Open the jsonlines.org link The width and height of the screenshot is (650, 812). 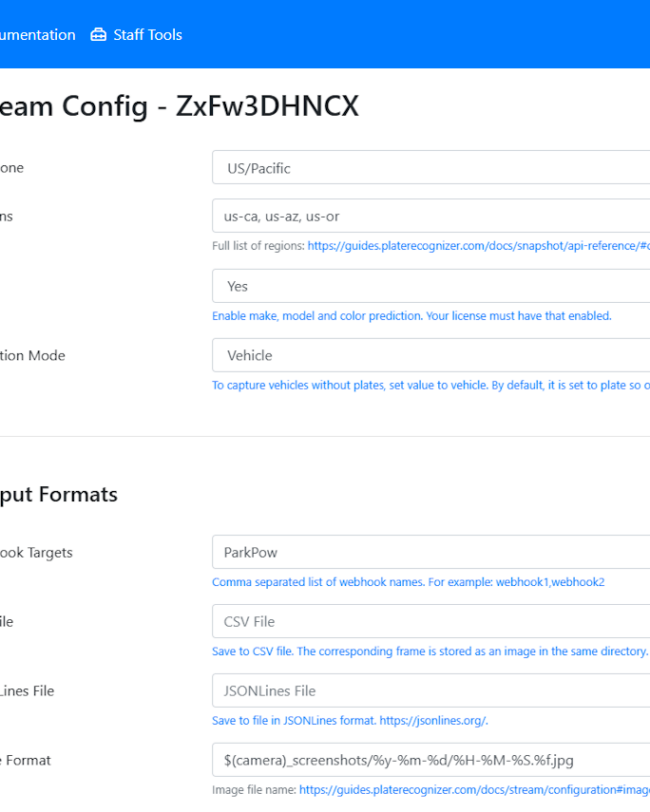434,720
